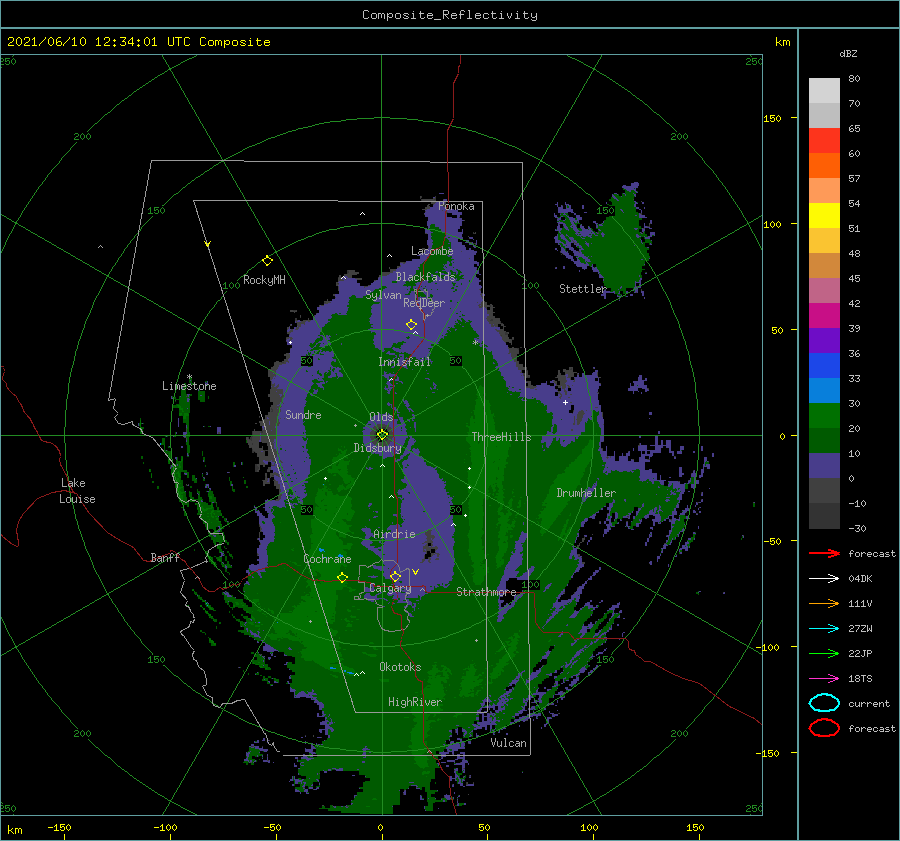Click the Sylvan label
The image size is (900, 841).
pos(383,295)
